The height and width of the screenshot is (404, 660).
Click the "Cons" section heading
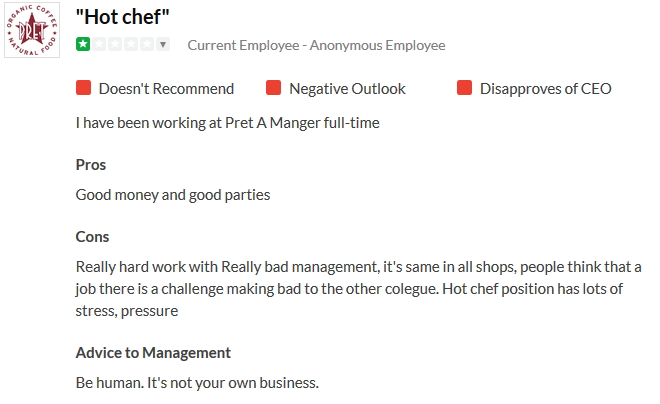93,237
